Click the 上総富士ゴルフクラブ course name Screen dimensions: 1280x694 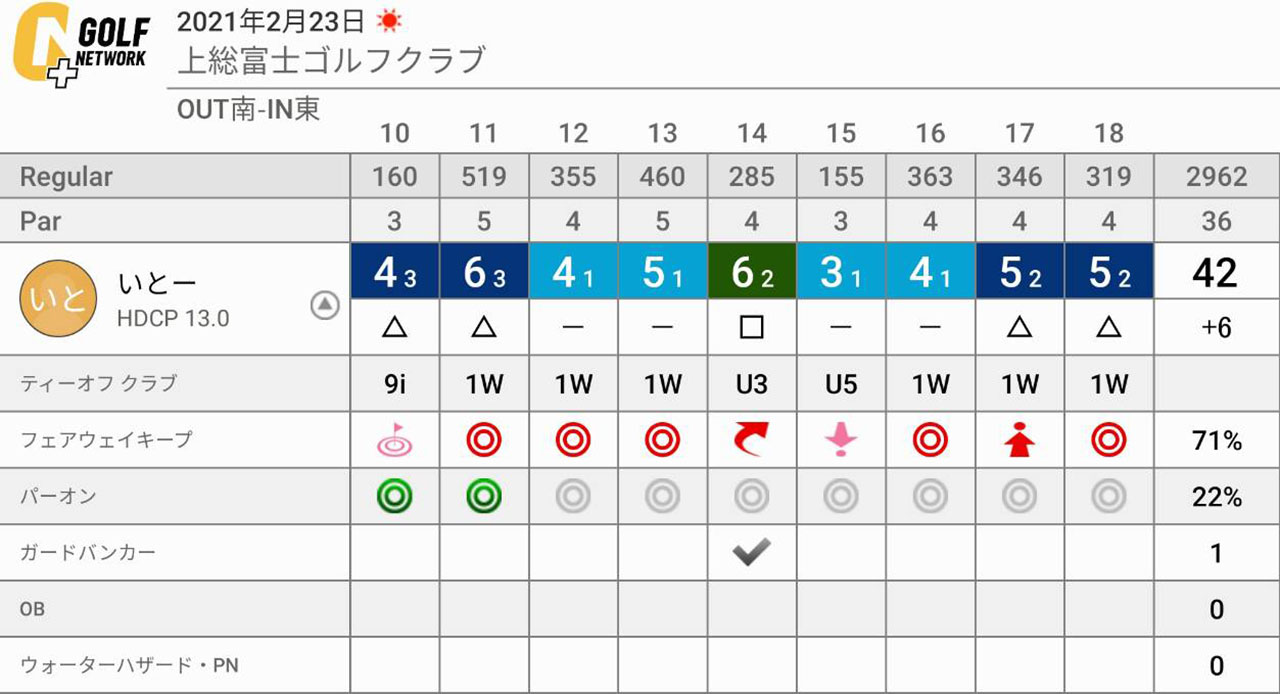click(x=331, y=61)
